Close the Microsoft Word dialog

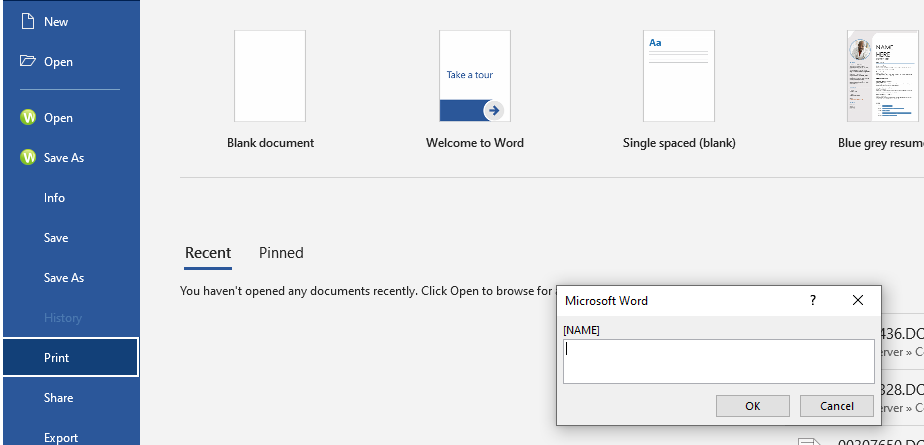point(857,300)
